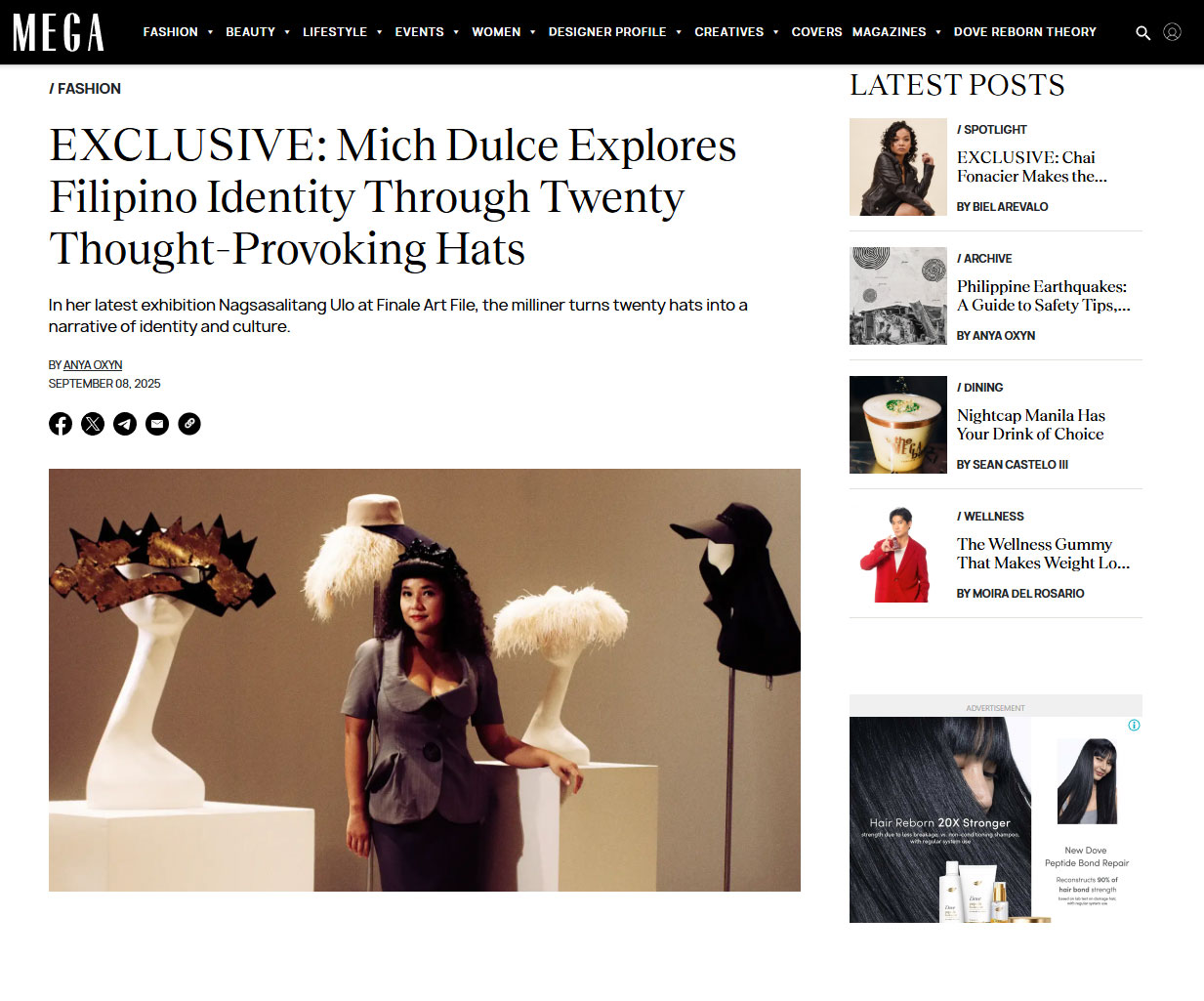Viewport: 1204px width, 1001px height.
Task: Open ad info icon on Dove advertisement
Action: 1134,725
